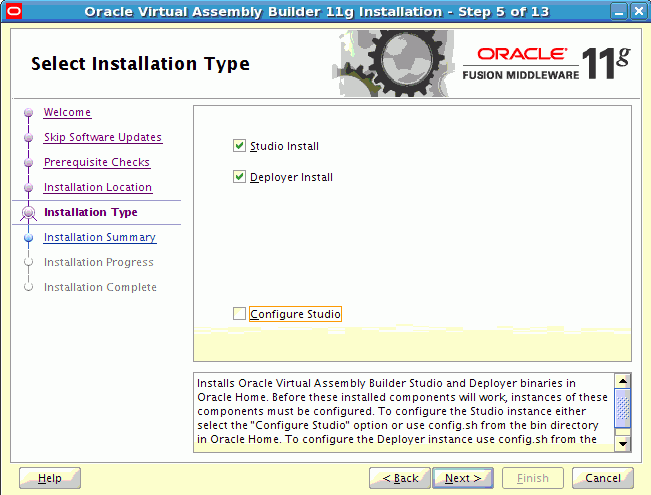651x495 pixels.
Task: Click the Installation Complete bullet icon
Action: pyautogui.click(x=29, y=287)
